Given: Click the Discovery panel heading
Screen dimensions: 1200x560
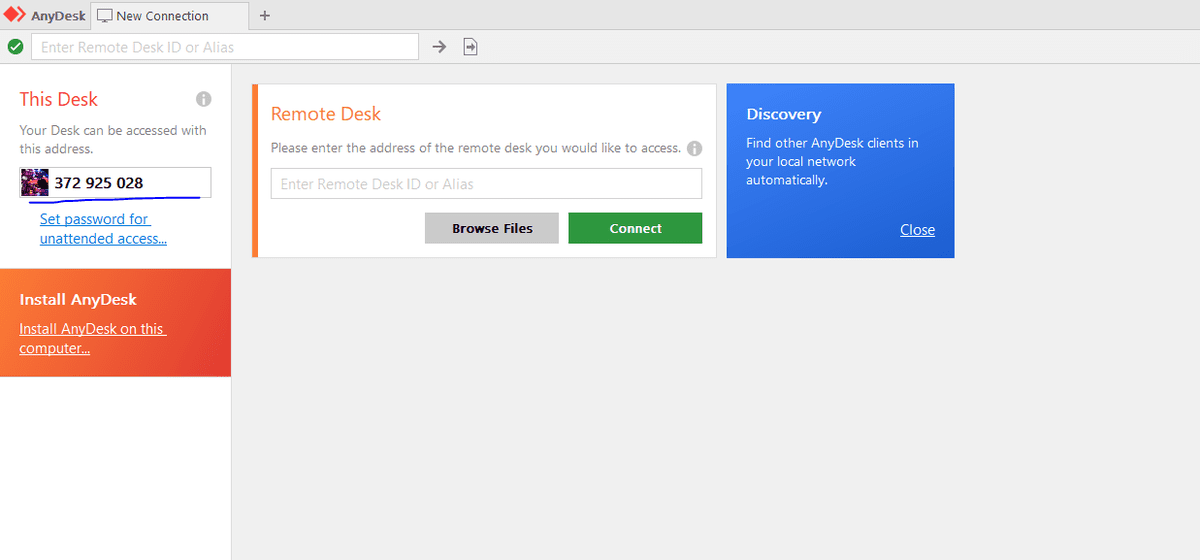Looking at the screenshot, I should (783, 114).
